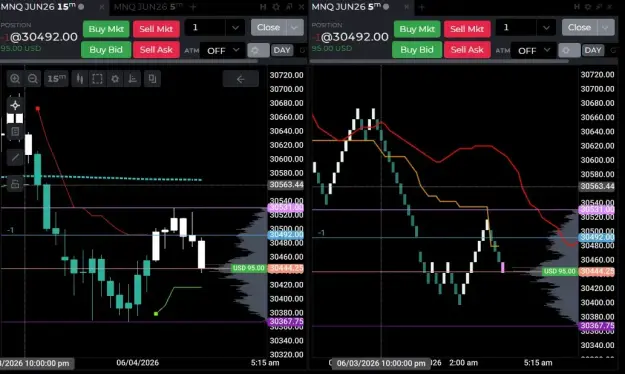625x374 pixels.
Task: Open chart settings gear in chart toolbar
Action: click(x=115, y=79)
